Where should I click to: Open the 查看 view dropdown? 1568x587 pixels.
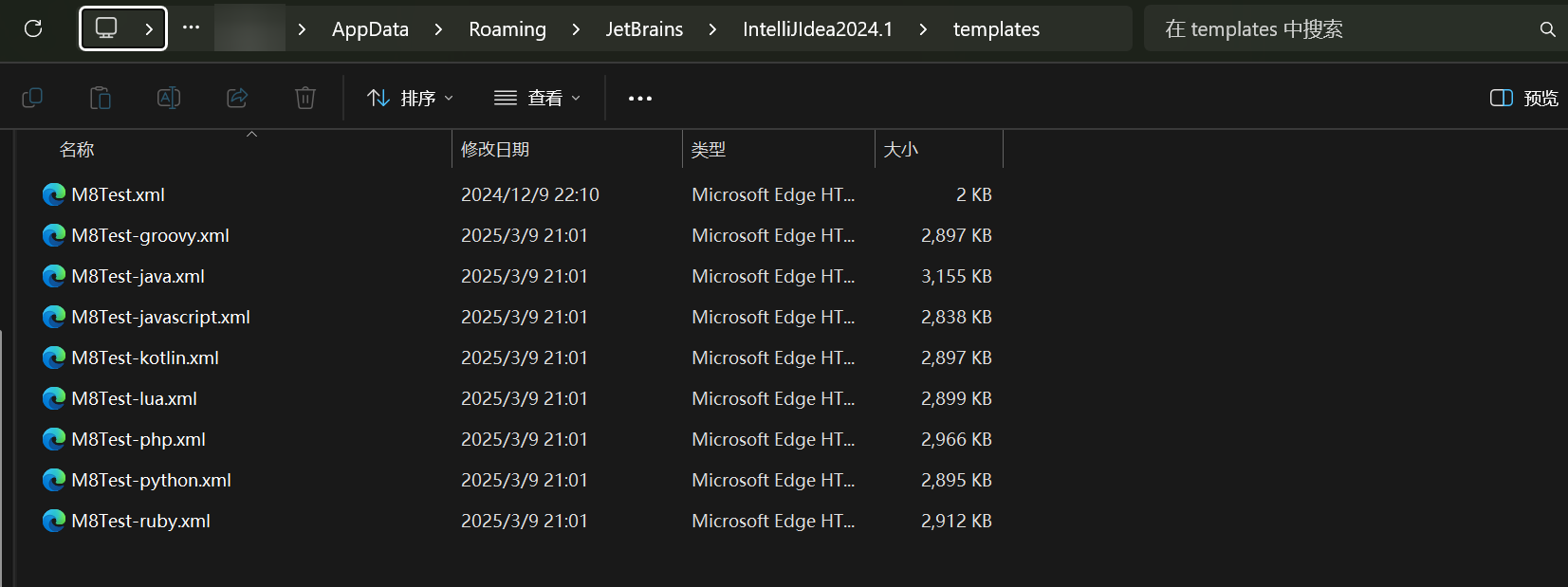537,98
